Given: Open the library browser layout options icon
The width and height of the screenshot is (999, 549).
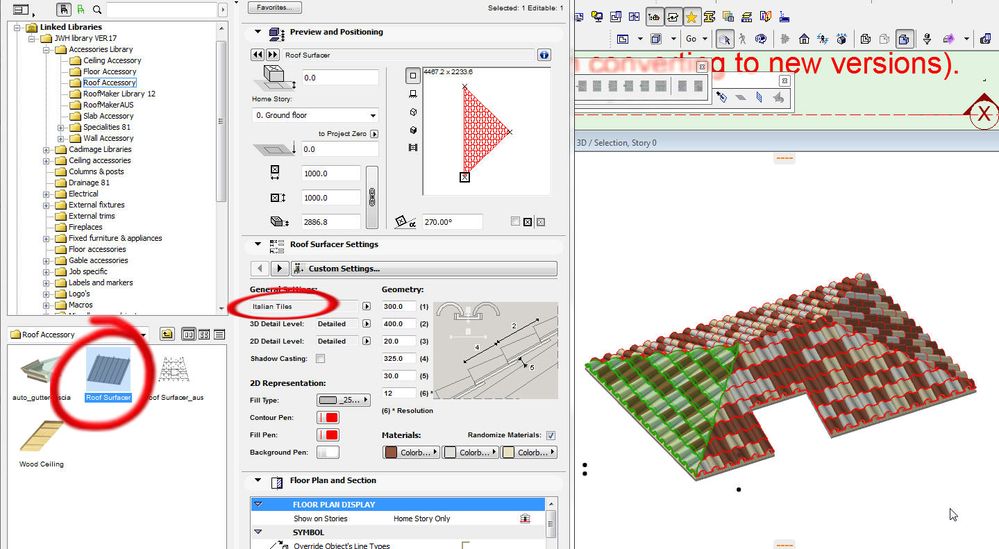Looking at the screenshot, I should [x=23, y=10].
